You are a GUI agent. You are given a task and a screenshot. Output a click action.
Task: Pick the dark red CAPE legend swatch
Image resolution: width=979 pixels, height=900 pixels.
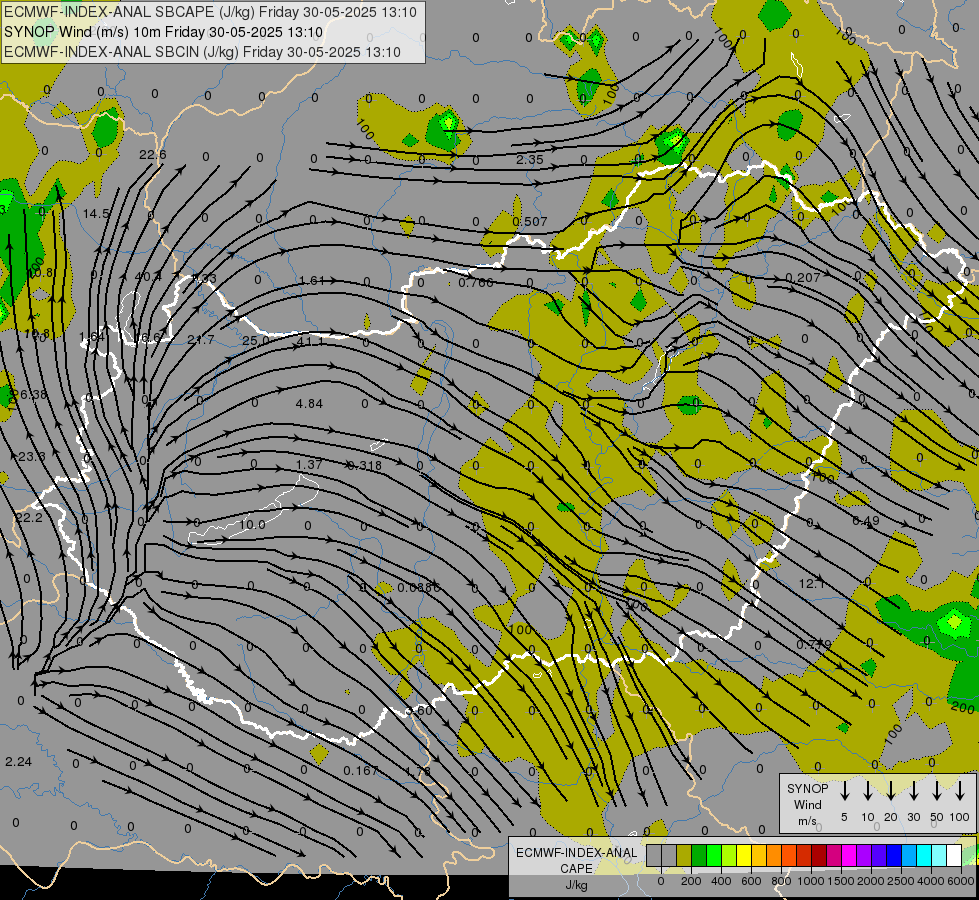pos(819,856)
